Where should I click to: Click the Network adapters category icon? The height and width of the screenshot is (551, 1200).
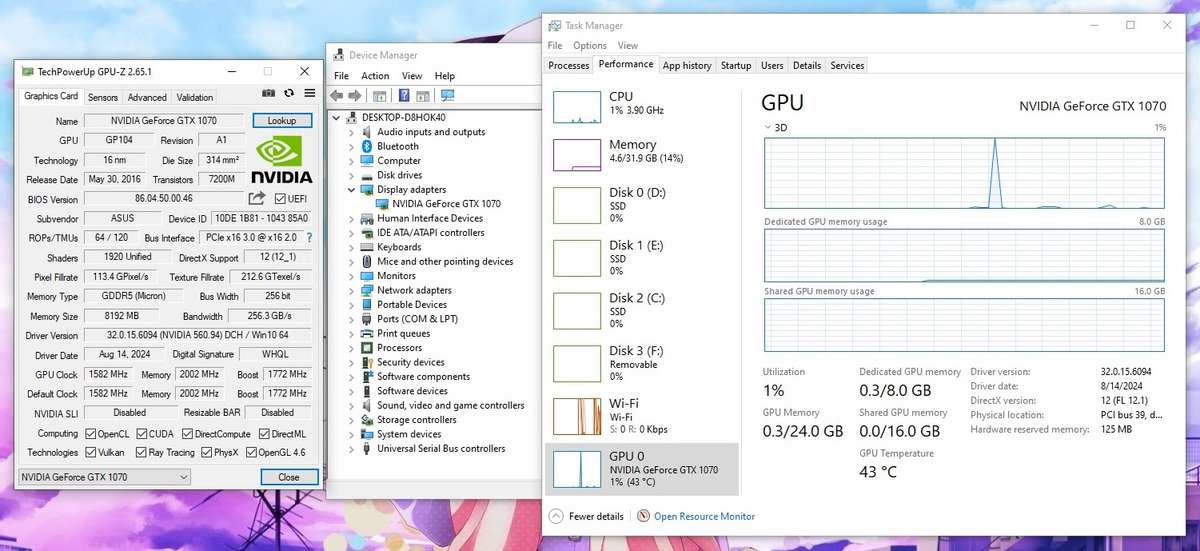pyautogui.click(x=367, y=290)
